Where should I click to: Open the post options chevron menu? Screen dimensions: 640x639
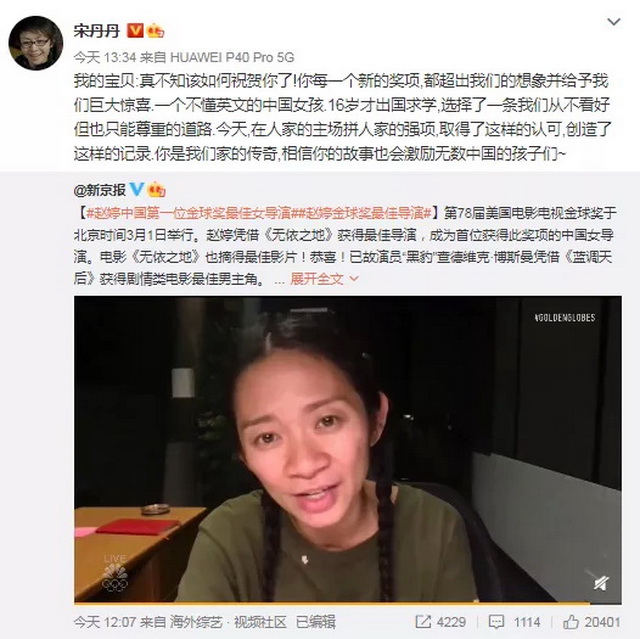pyautogui.click(x=613, y=22)
